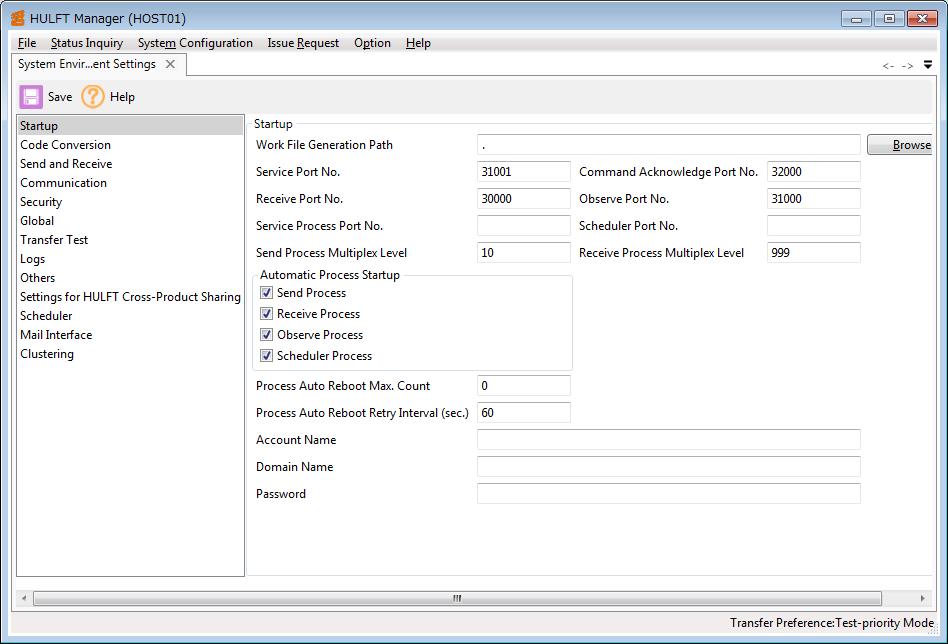This screenshot has width=948, height=644.
Task: Click the Service Port No. field
Action: pos(524,172)
